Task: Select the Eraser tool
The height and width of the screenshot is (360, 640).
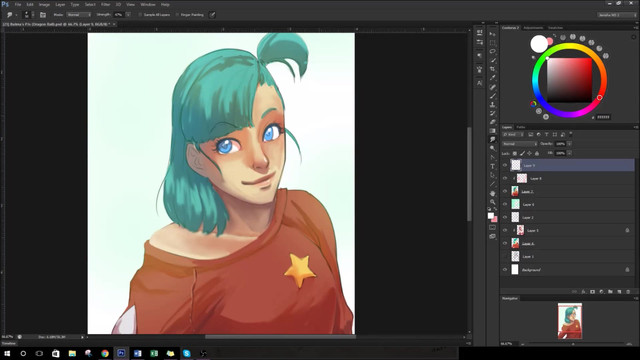Action: (x=493, y=122)
